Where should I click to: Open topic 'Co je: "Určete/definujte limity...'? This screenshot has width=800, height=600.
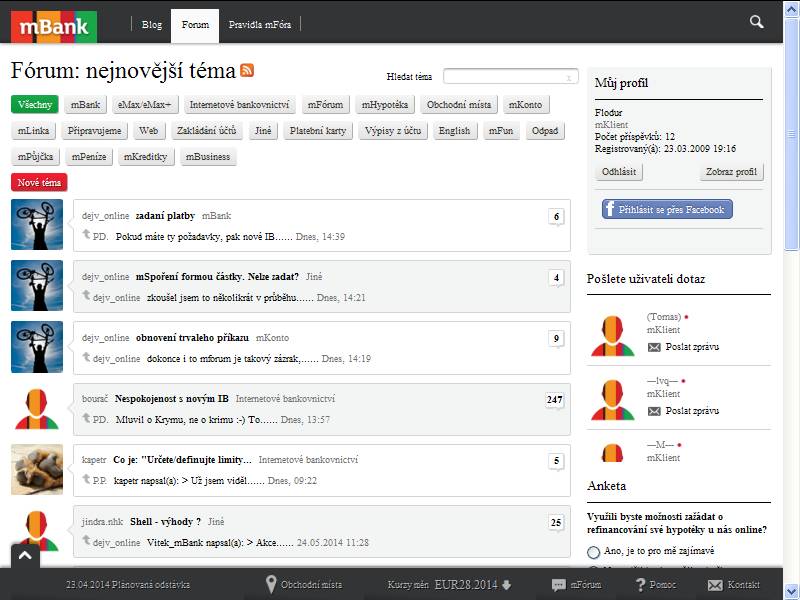point(182,460)
